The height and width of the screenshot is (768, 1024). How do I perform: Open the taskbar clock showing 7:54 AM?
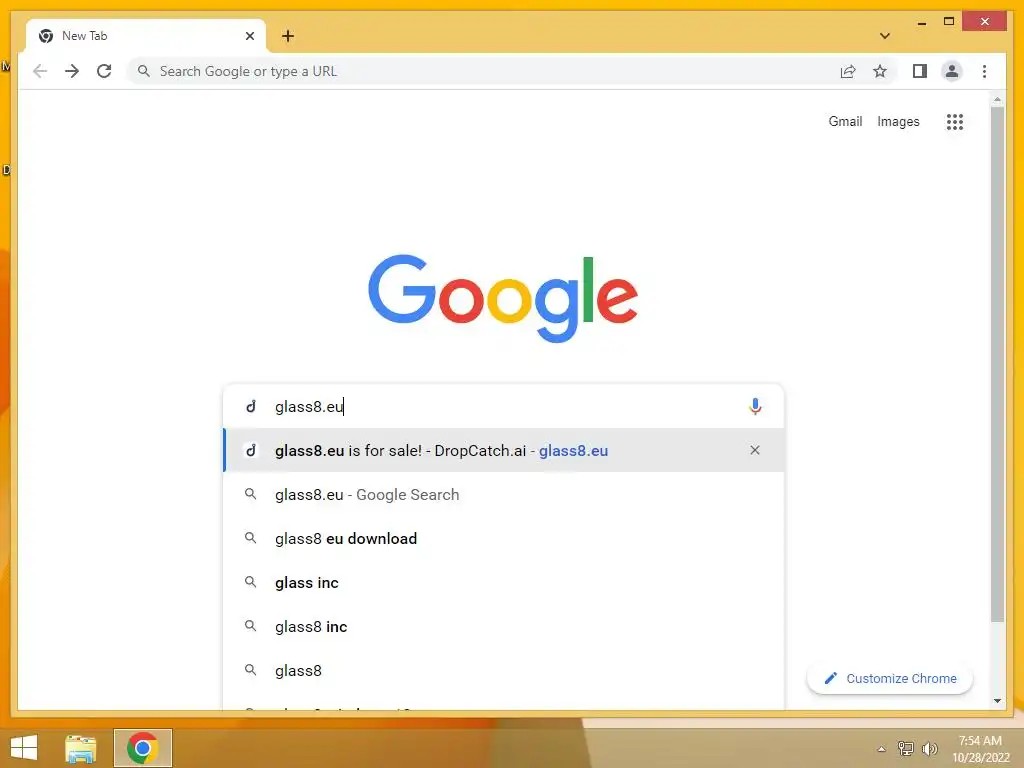coord(980,748)
